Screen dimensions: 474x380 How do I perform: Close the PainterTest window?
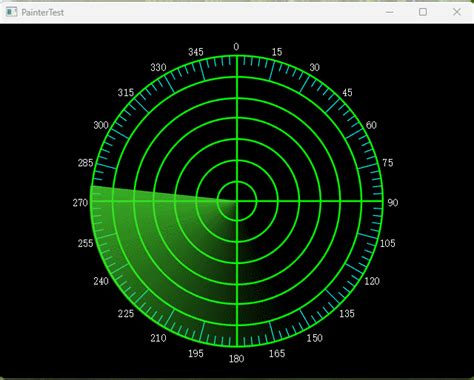pyautogui.click(x=457, y=12)
